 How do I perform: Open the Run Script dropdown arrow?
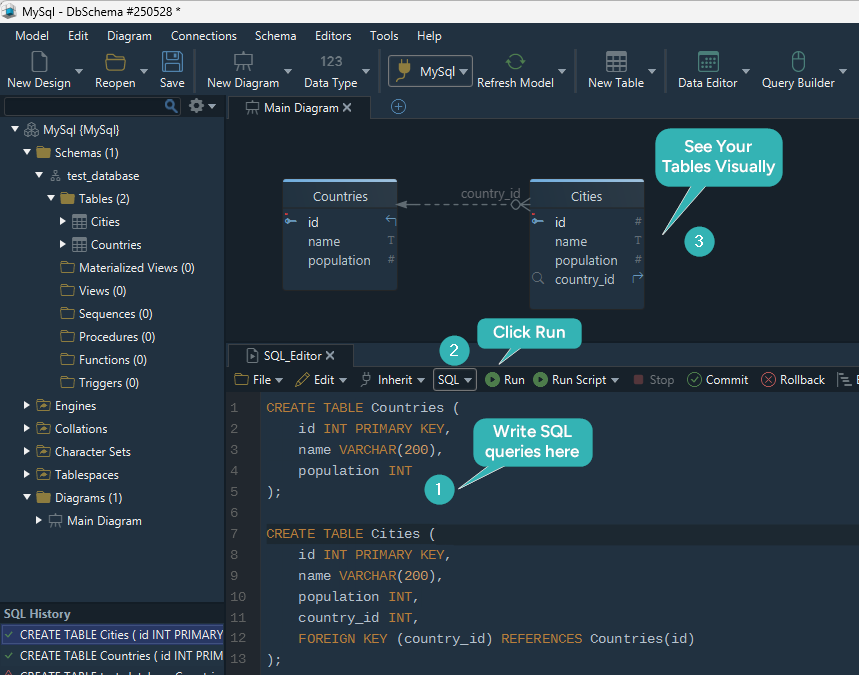coord(615,380)
